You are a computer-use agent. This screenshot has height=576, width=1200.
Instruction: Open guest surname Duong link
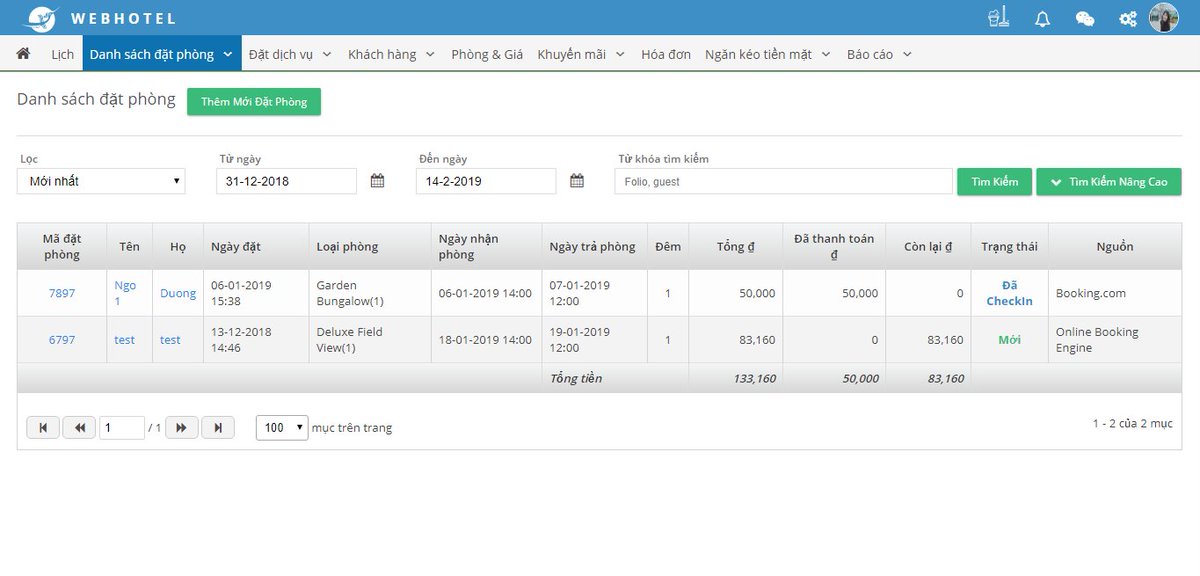pyautogui.click(x=178, y=294)
